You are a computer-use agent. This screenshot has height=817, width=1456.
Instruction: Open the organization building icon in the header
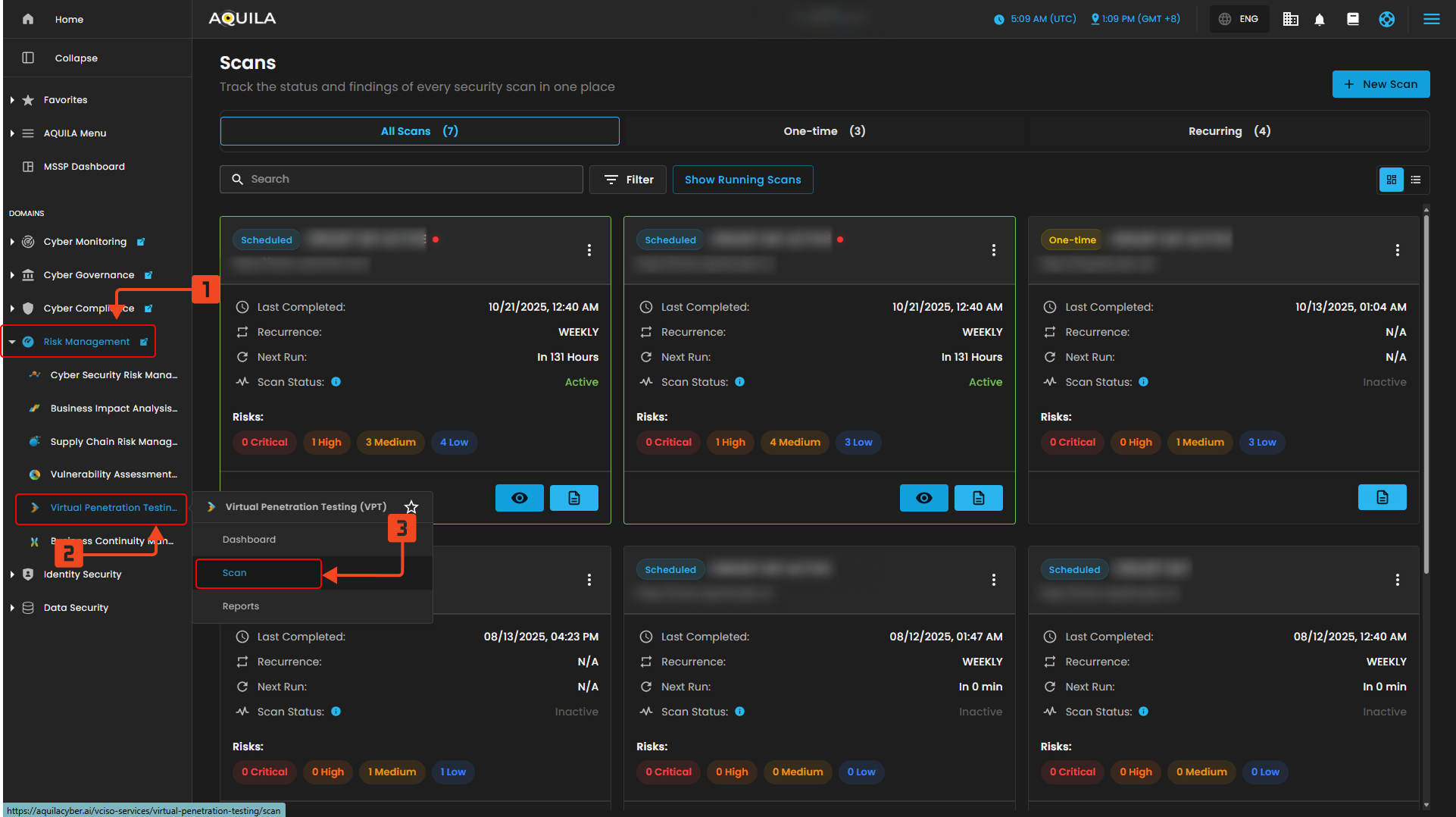pyautogui.click(x=1290, y=20)
